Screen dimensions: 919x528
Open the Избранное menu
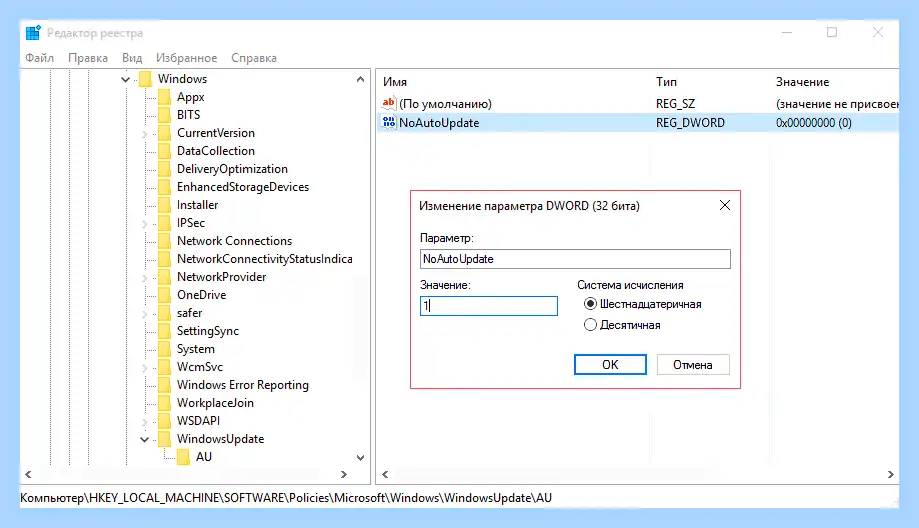[x=186, y=58]
